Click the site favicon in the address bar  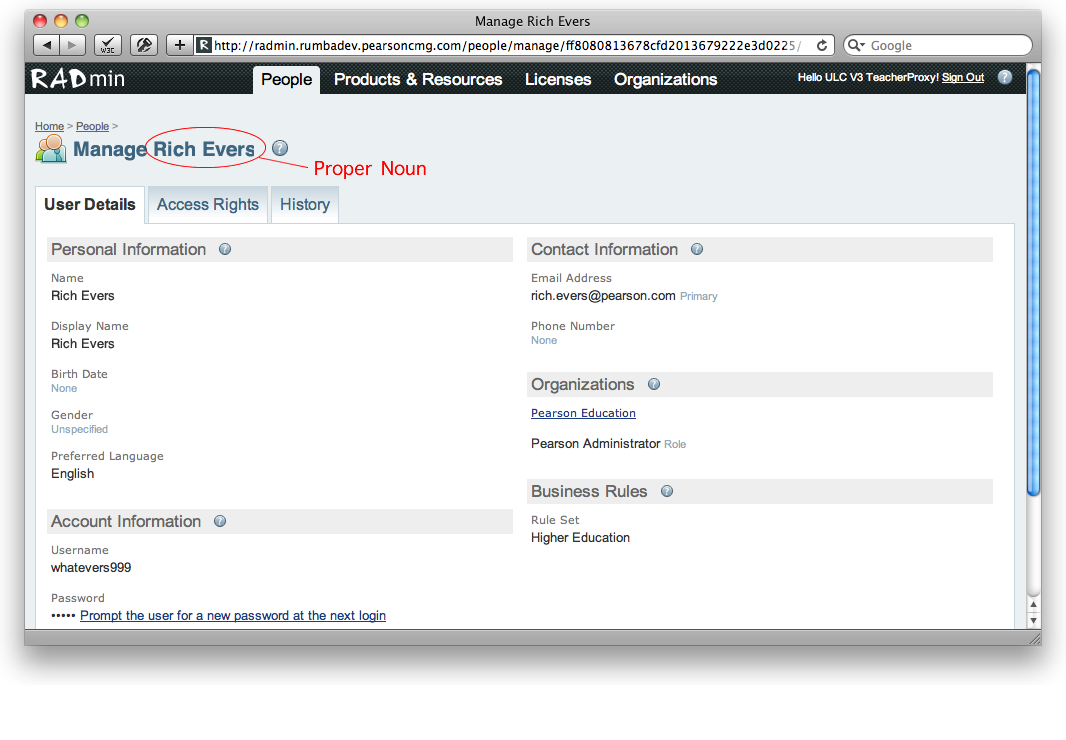pos(203,46)
